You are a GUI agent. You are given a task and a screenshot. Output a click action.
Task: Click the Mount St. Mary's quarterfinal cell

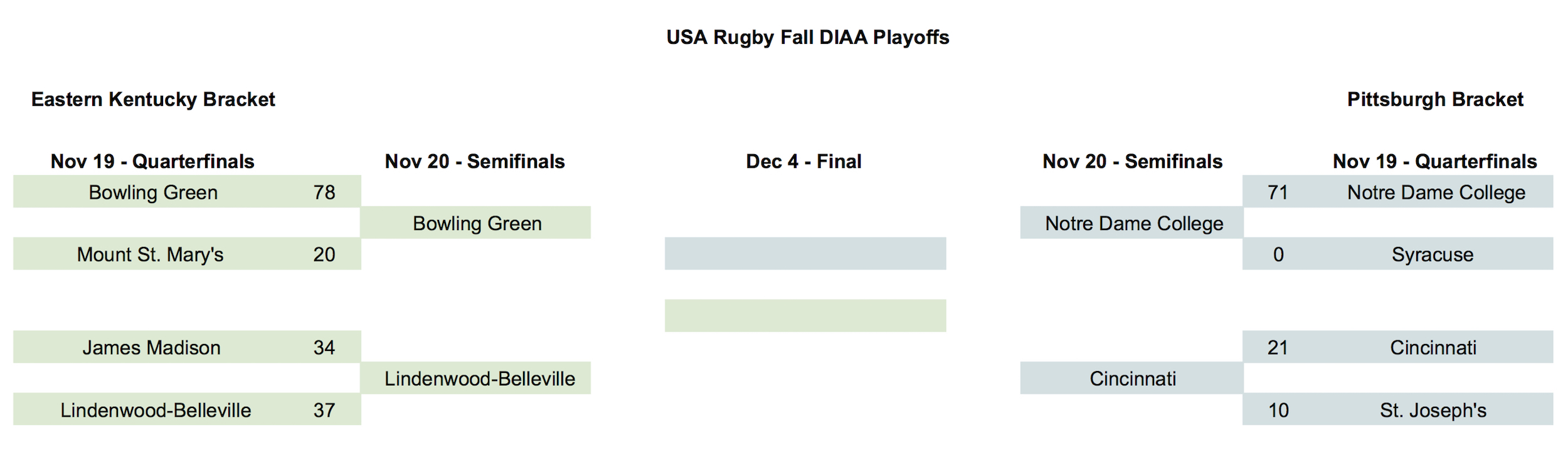[x=154, y=254]
